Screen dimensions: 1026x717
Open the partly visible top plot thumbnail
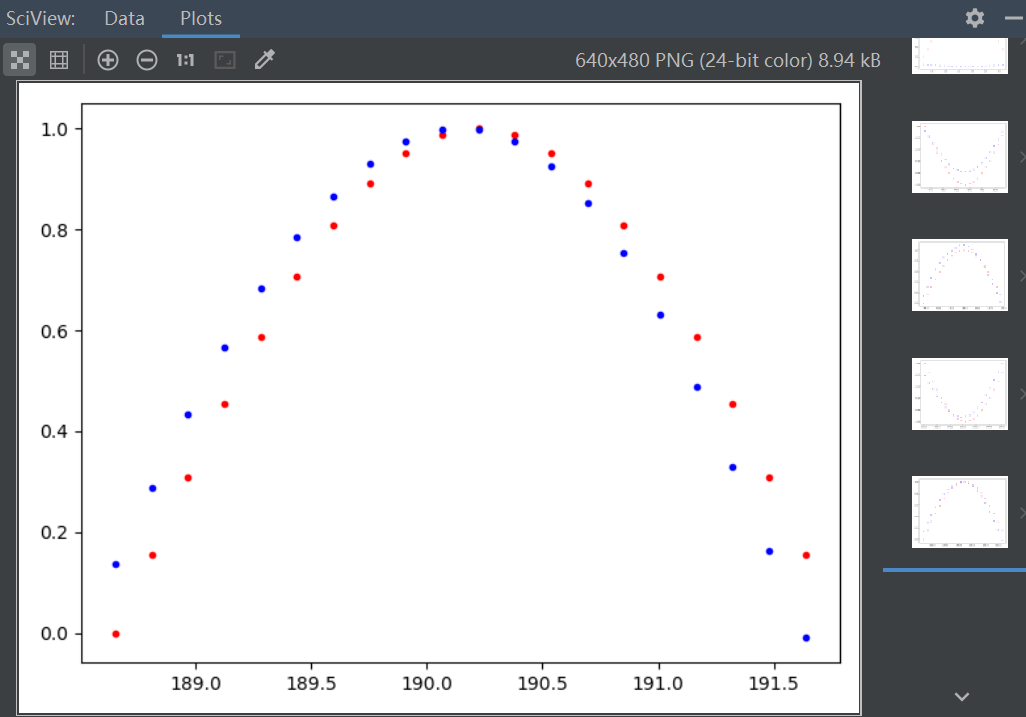point(959,56)
